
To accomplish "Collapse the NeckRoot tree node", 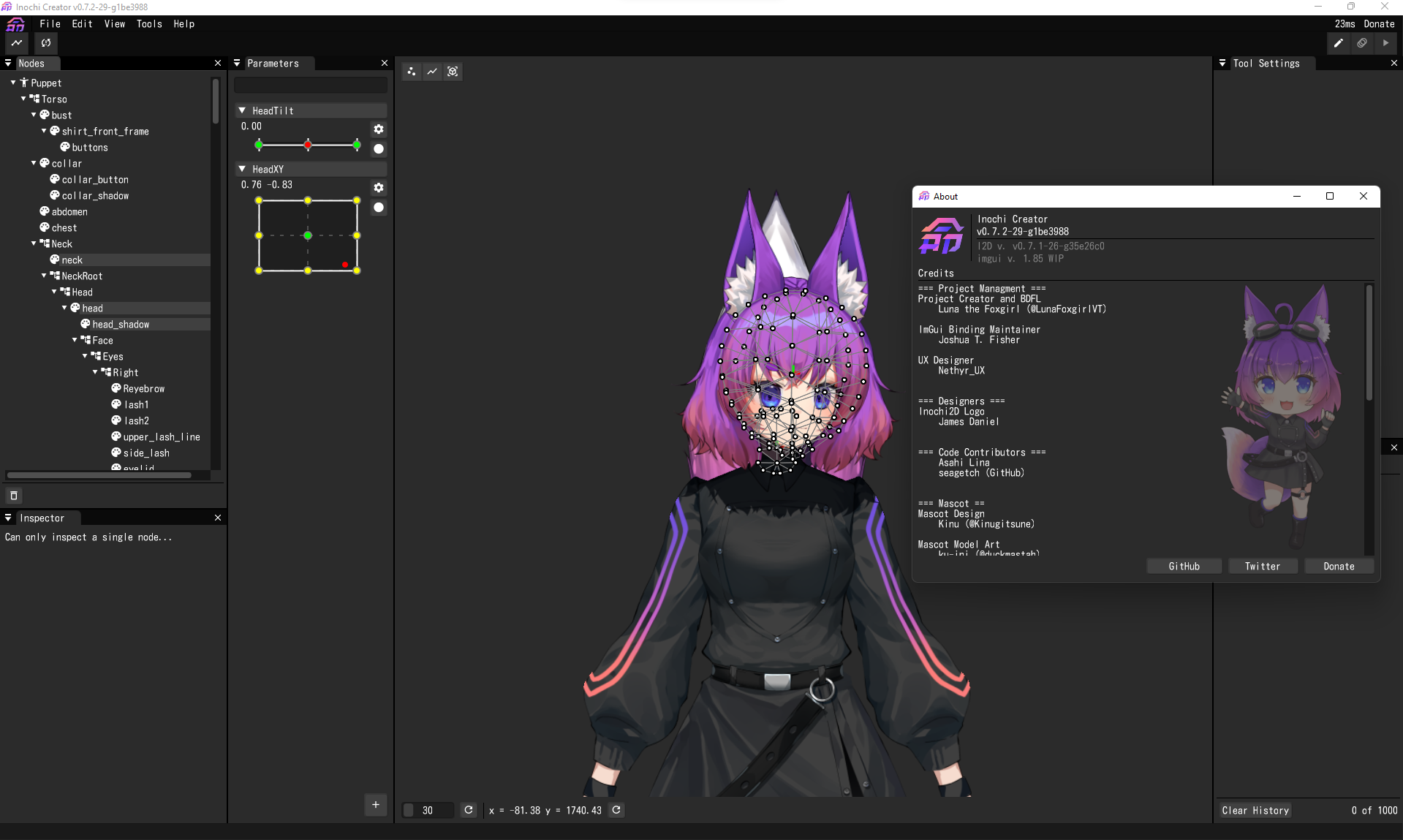I will click(44, 276).
